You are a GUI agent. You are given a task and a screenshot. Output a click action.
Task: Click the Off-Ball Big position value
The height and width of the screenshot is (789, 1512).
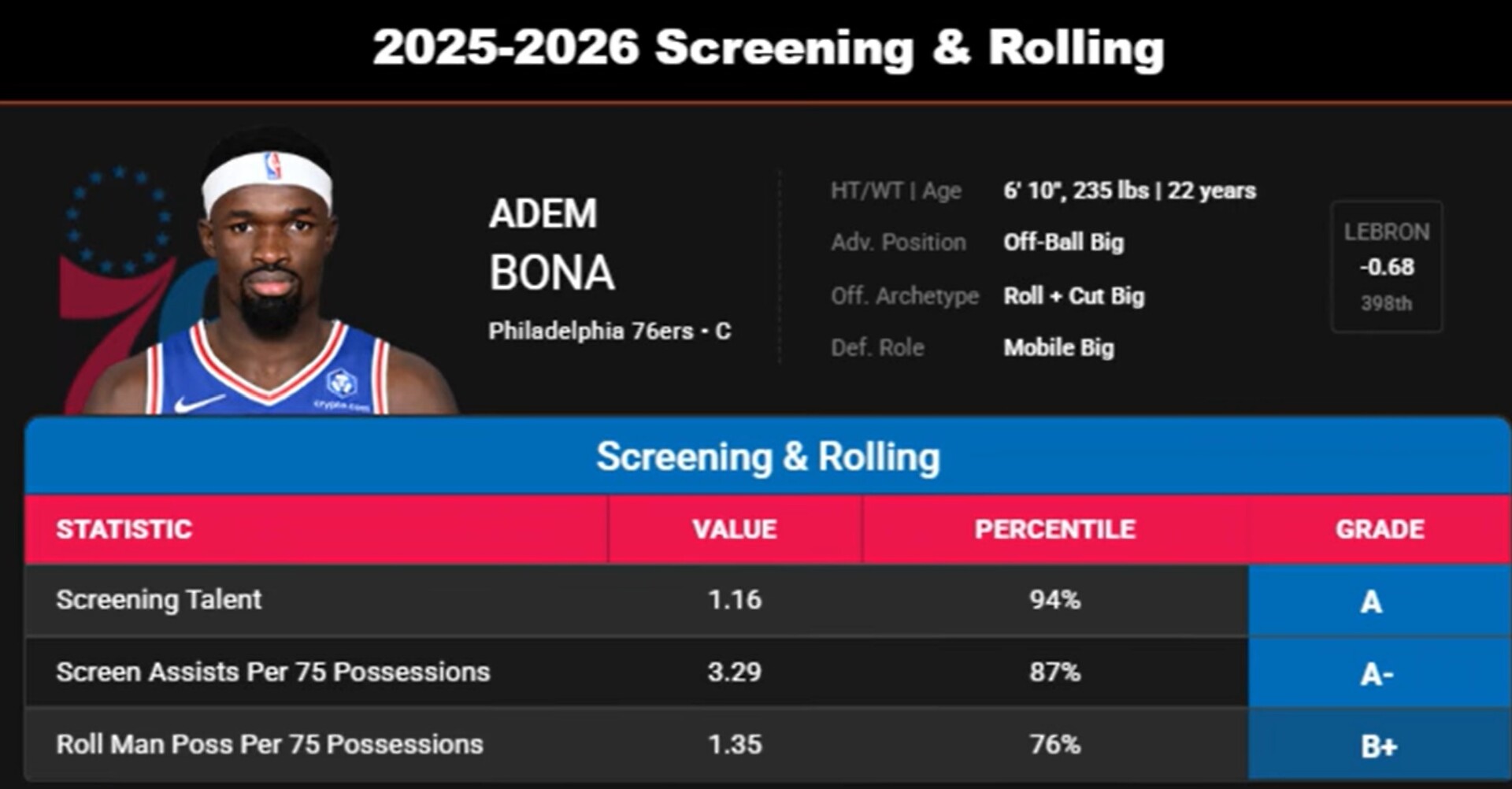tap(1063, 243)
